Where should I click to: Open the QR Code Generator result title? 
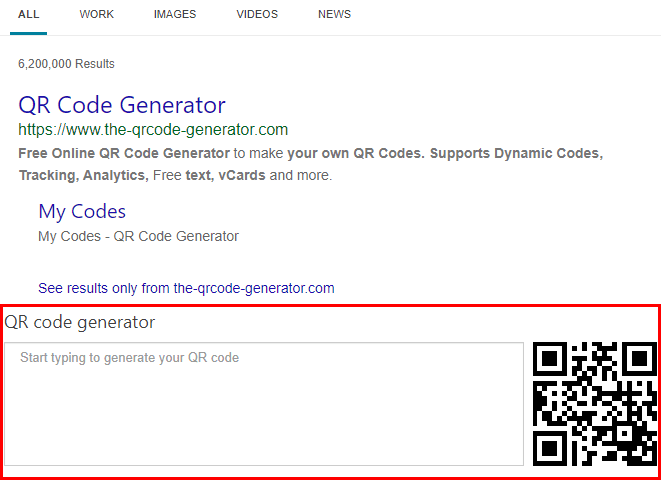122,105
